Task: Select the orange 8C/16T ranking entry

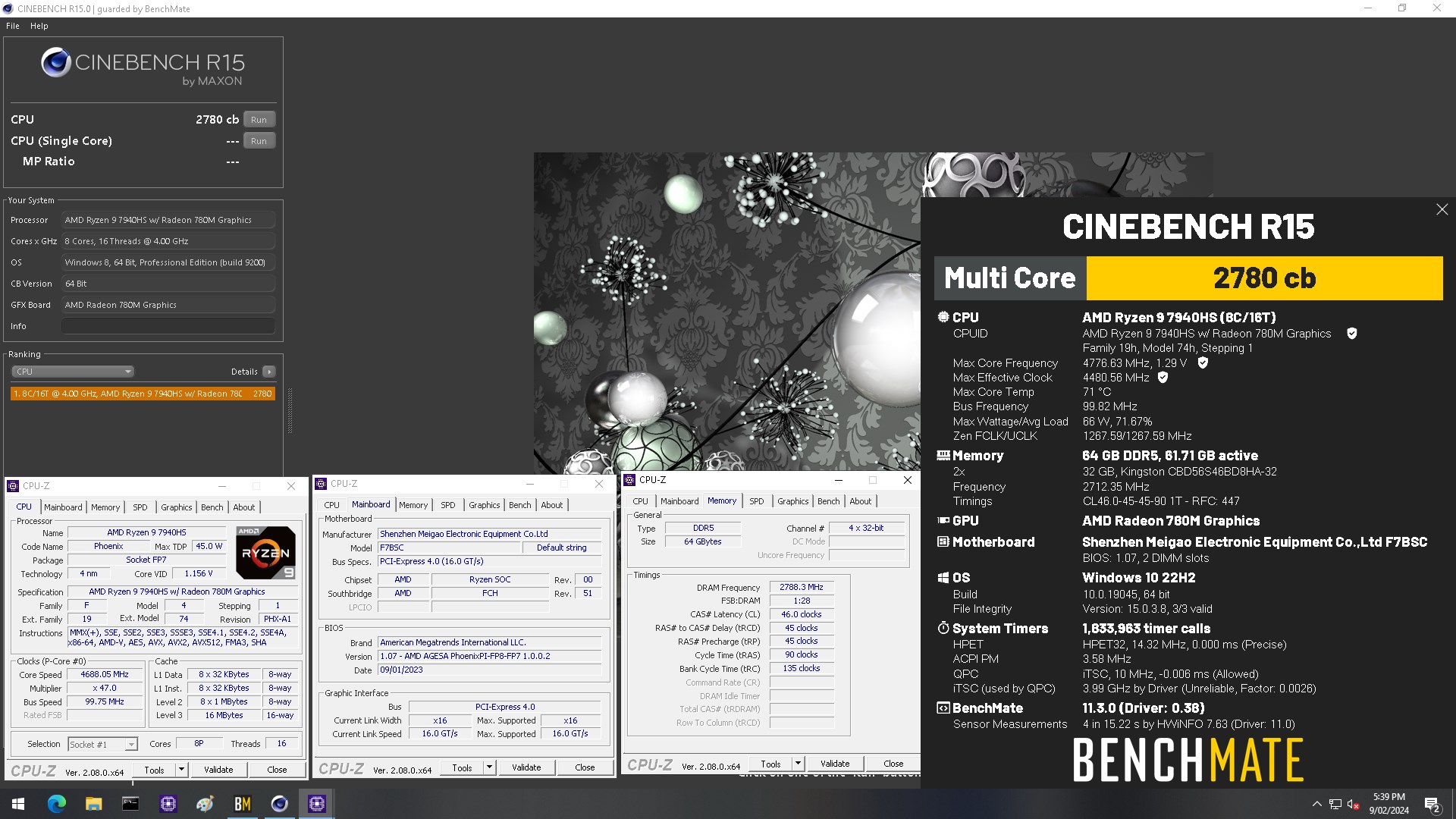Action: pos(143,394)
